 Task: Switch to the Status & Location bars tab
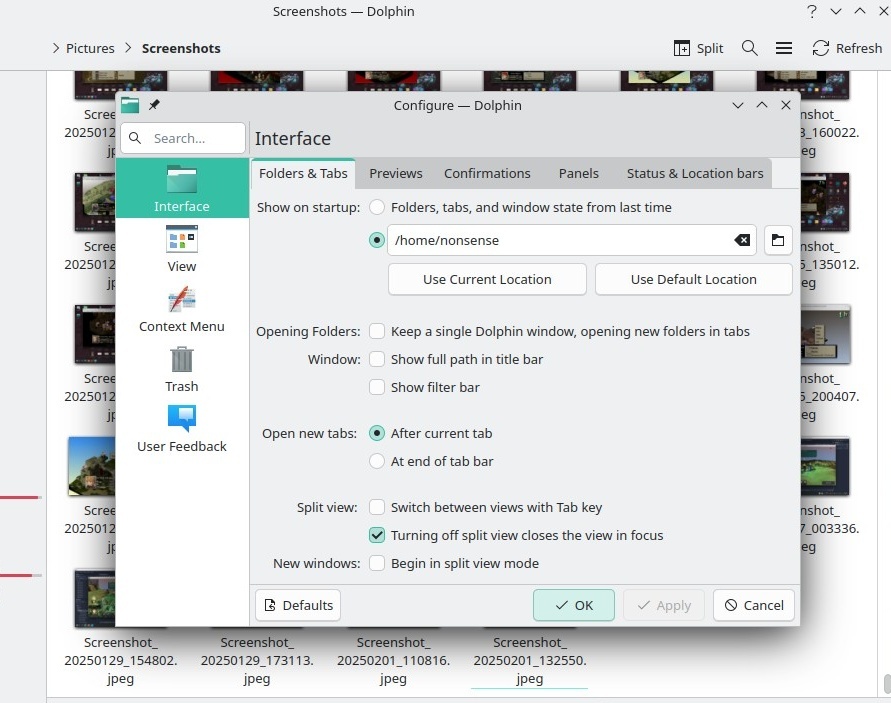point(695,173)
